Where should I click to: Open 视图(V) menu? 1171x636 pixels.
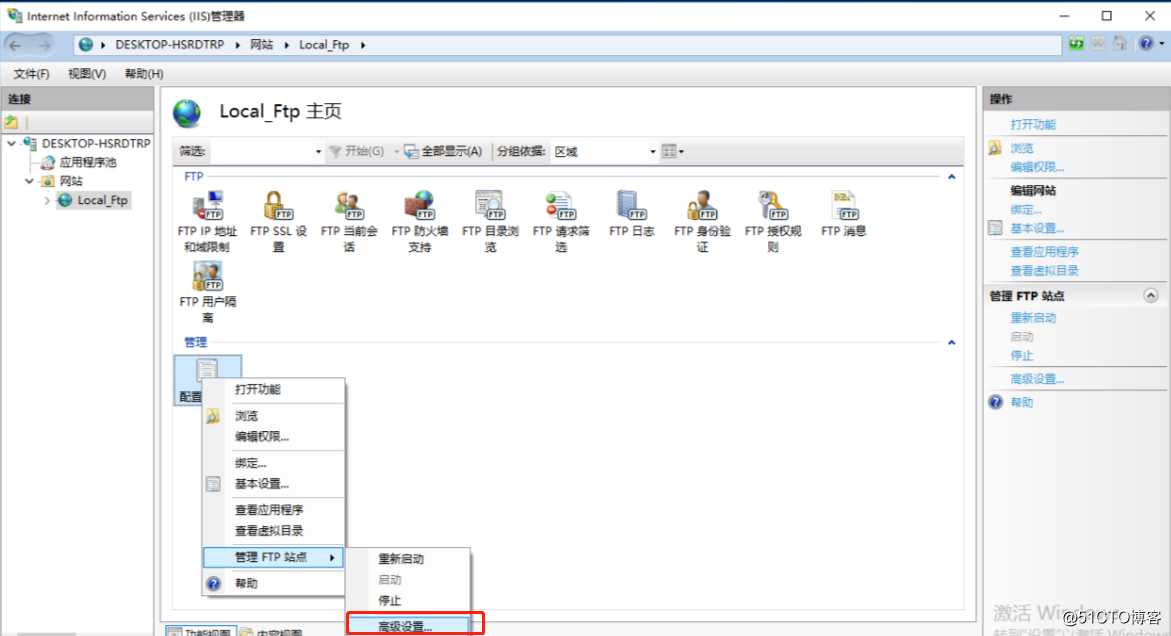coord(87,73)
